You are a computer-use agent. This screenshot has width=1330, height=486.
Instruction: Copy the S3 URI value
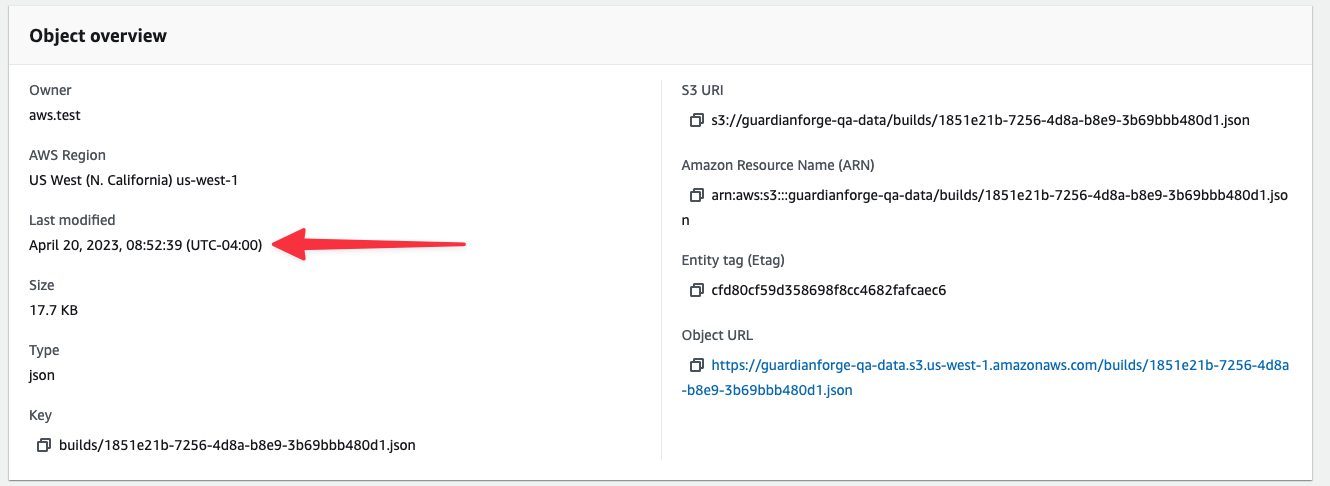pos(696,120)
